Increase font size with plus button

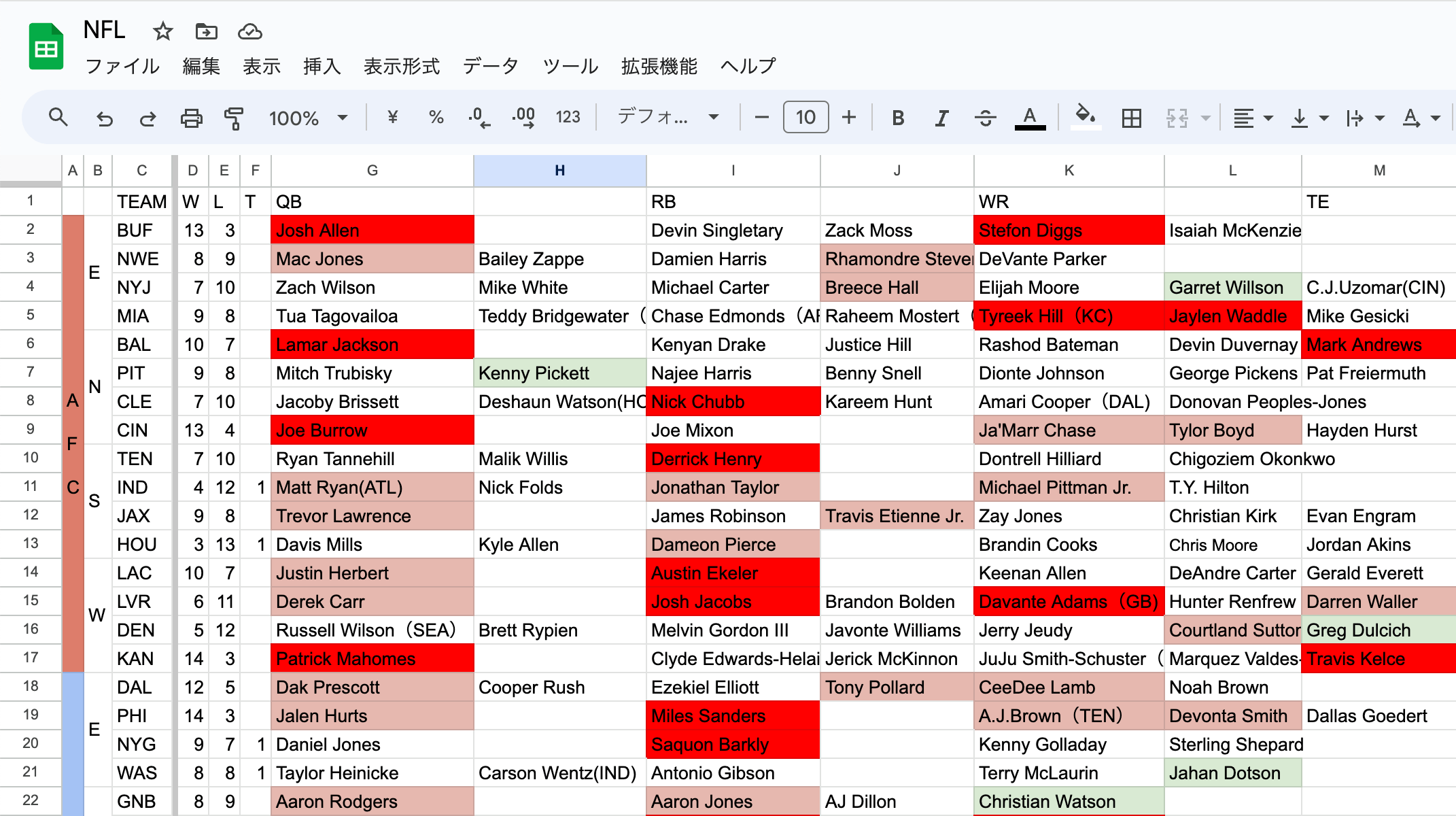849,118
